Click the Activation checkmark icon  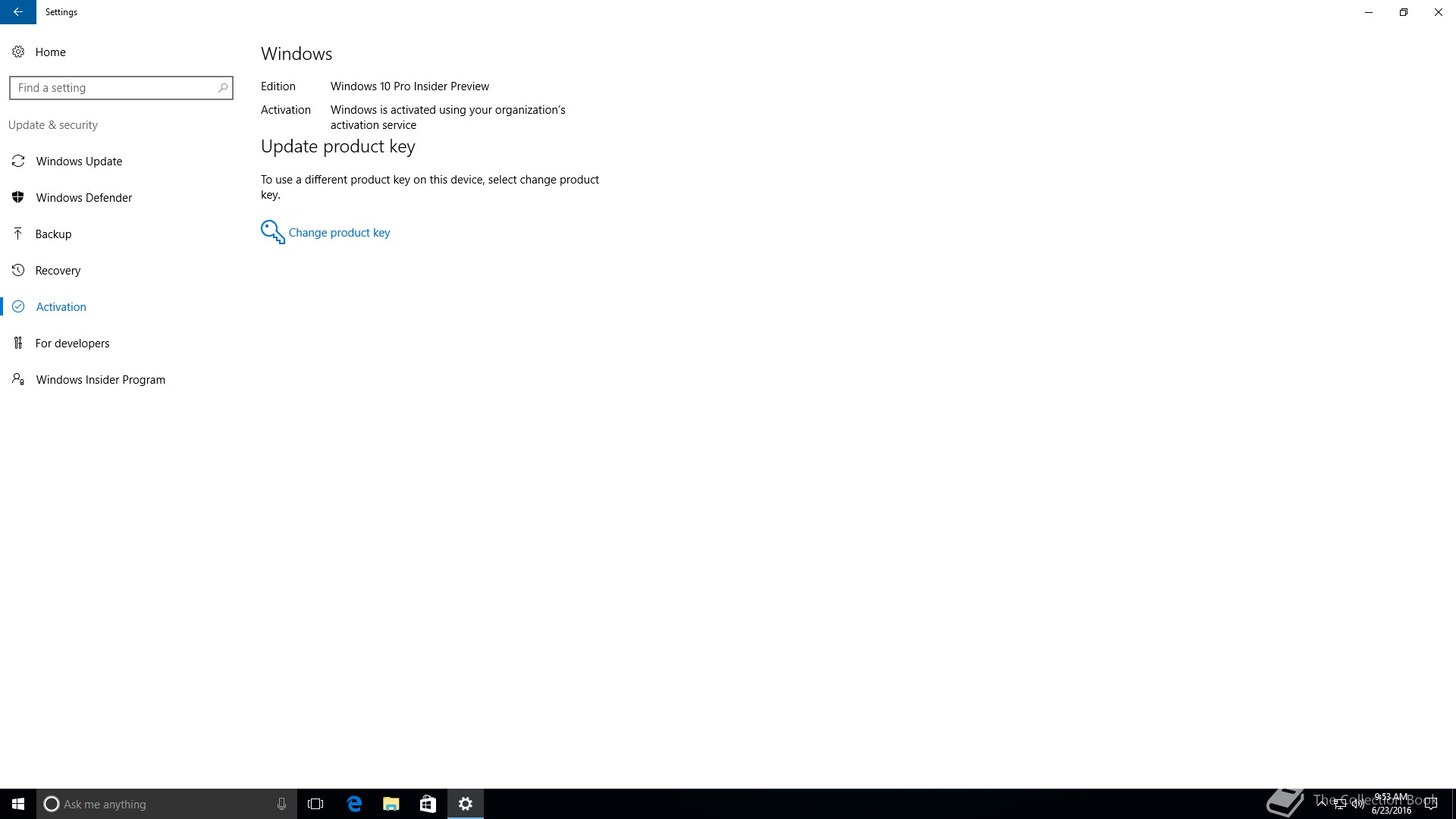point(18,306)
